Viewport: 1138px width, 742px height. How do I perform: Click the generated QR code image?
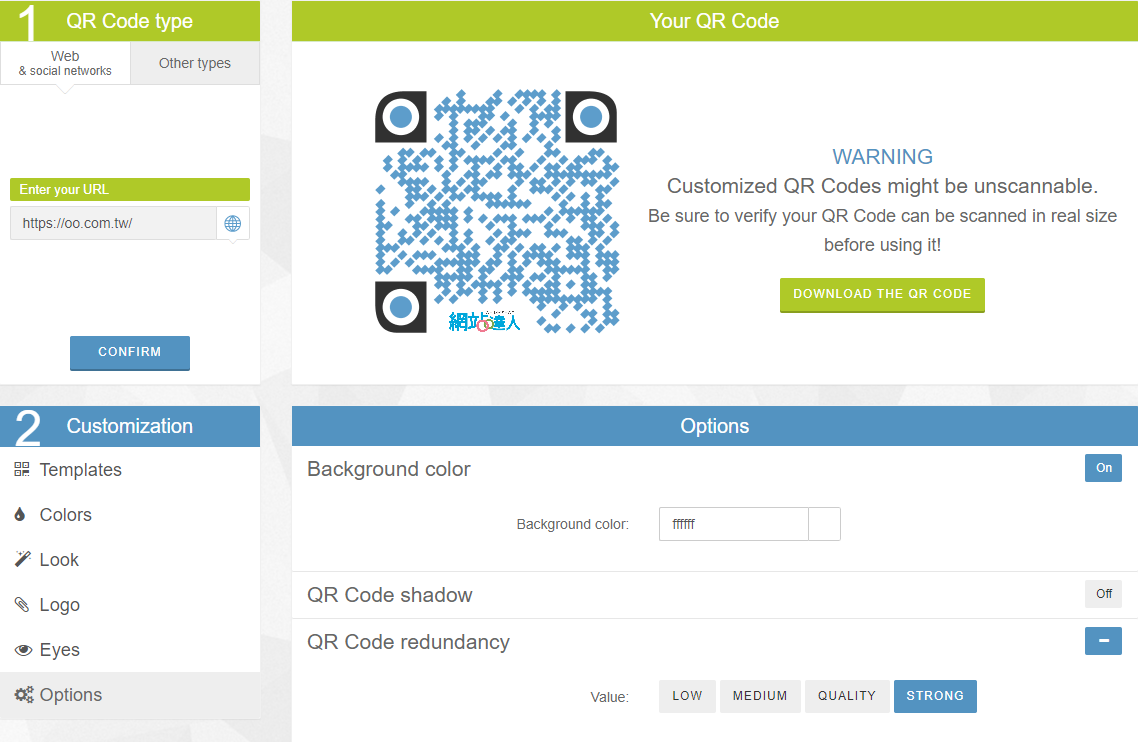pyautogui.click(x=496, y=211)
